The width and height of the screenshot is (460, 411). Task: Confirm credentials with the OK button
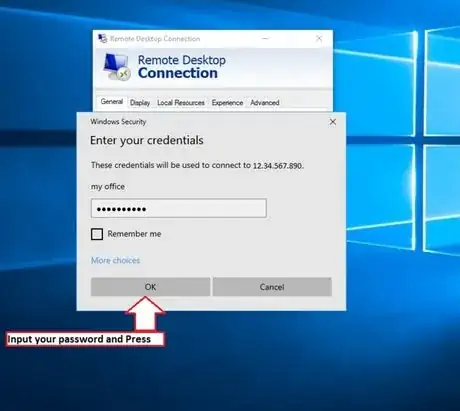click(x=150, y=287)
